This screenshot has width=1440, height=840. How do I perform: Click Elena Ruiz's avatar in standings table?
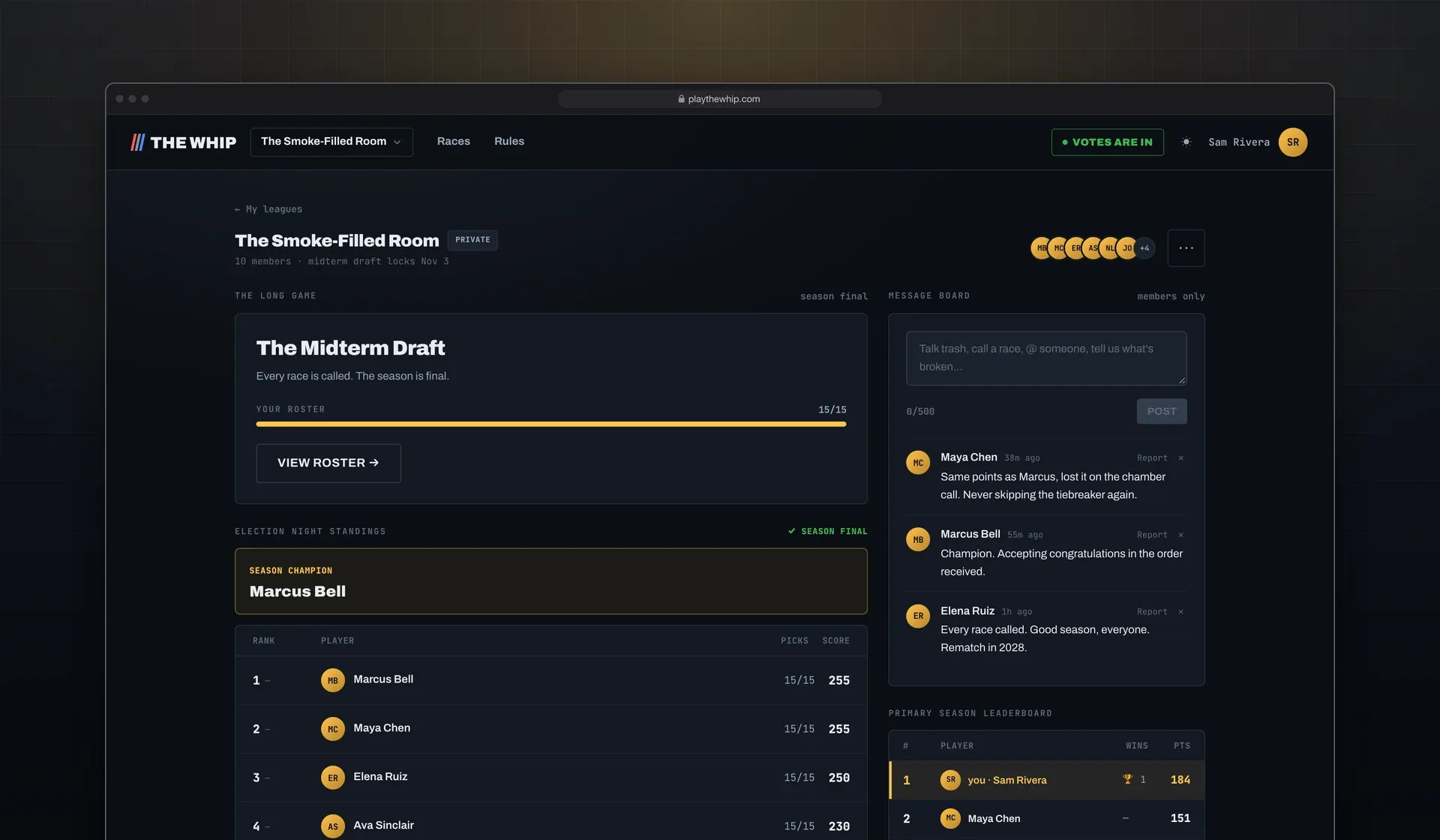tap(333, 778)
